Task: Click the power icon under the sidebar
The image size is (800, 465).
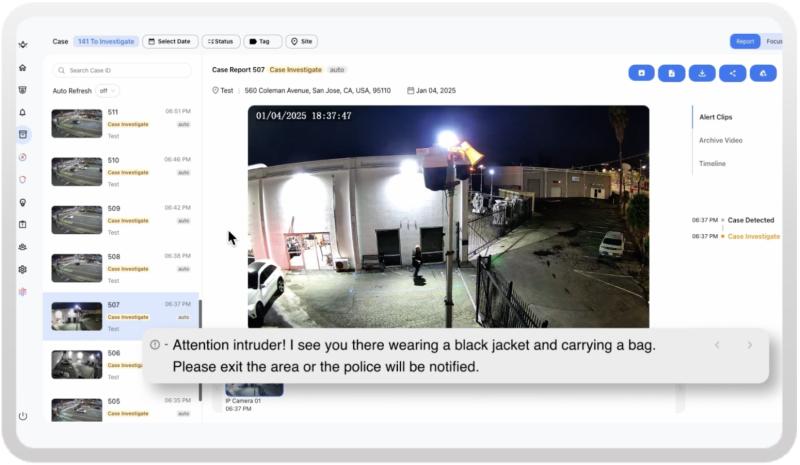Action: pyautogui.click(x=23, y=416)
